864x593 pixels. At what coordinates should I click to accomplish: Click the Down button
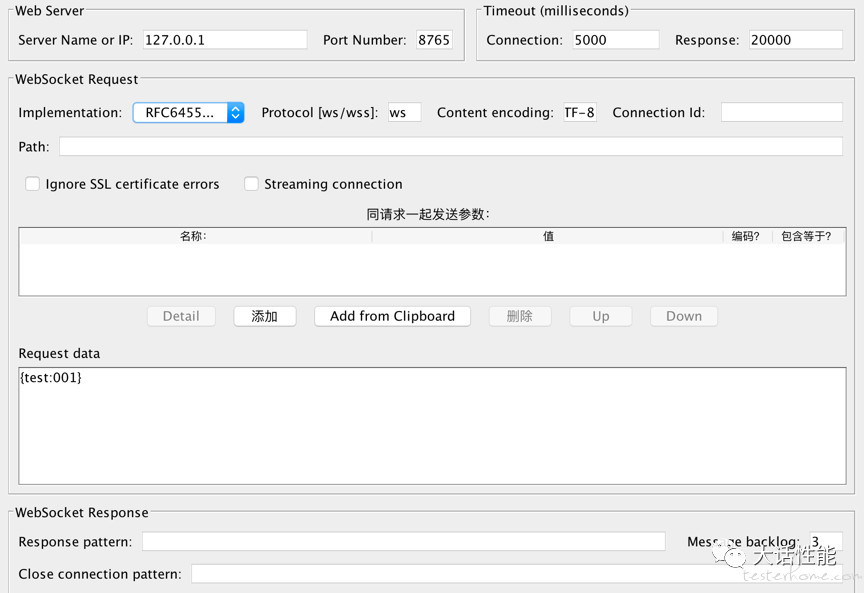684,316
